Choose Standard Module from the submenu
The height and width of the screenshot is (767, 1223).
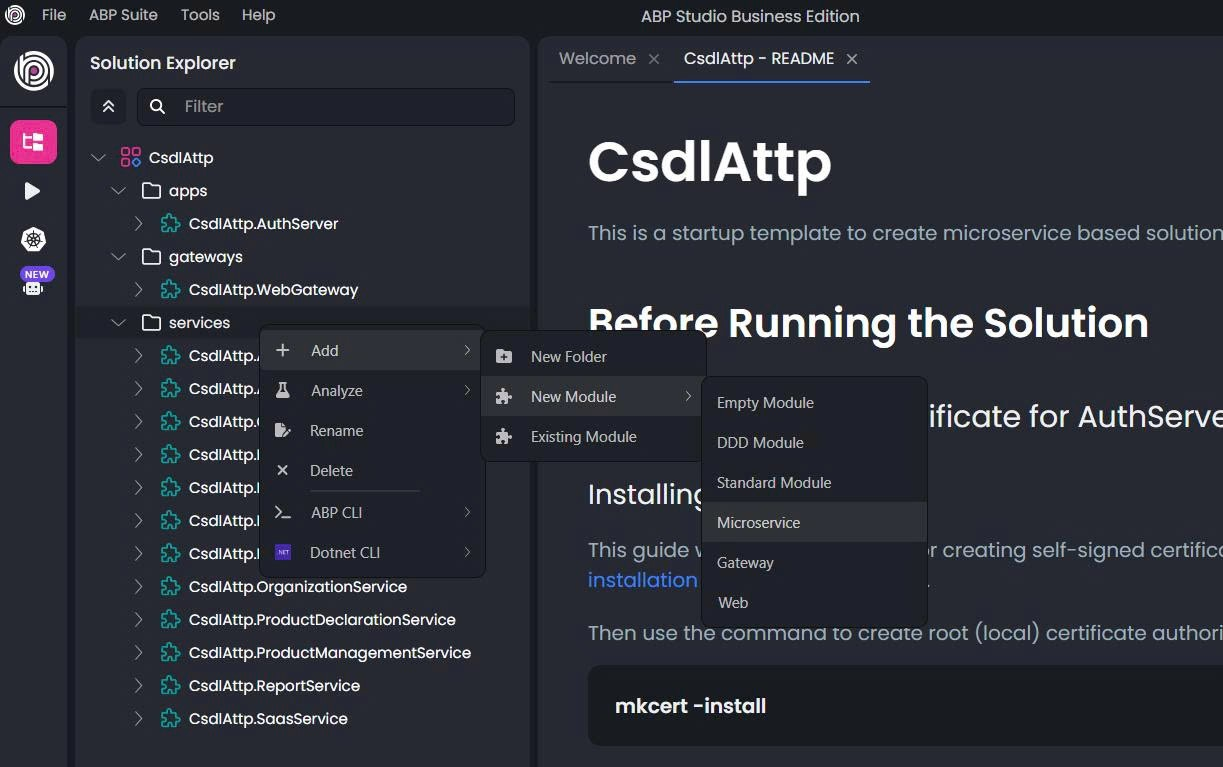pyautogui.click(x=815, y=482)
